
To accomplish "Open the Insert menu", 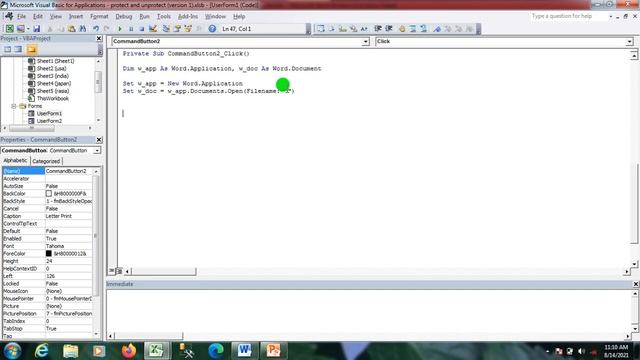I will pos(76,16).
